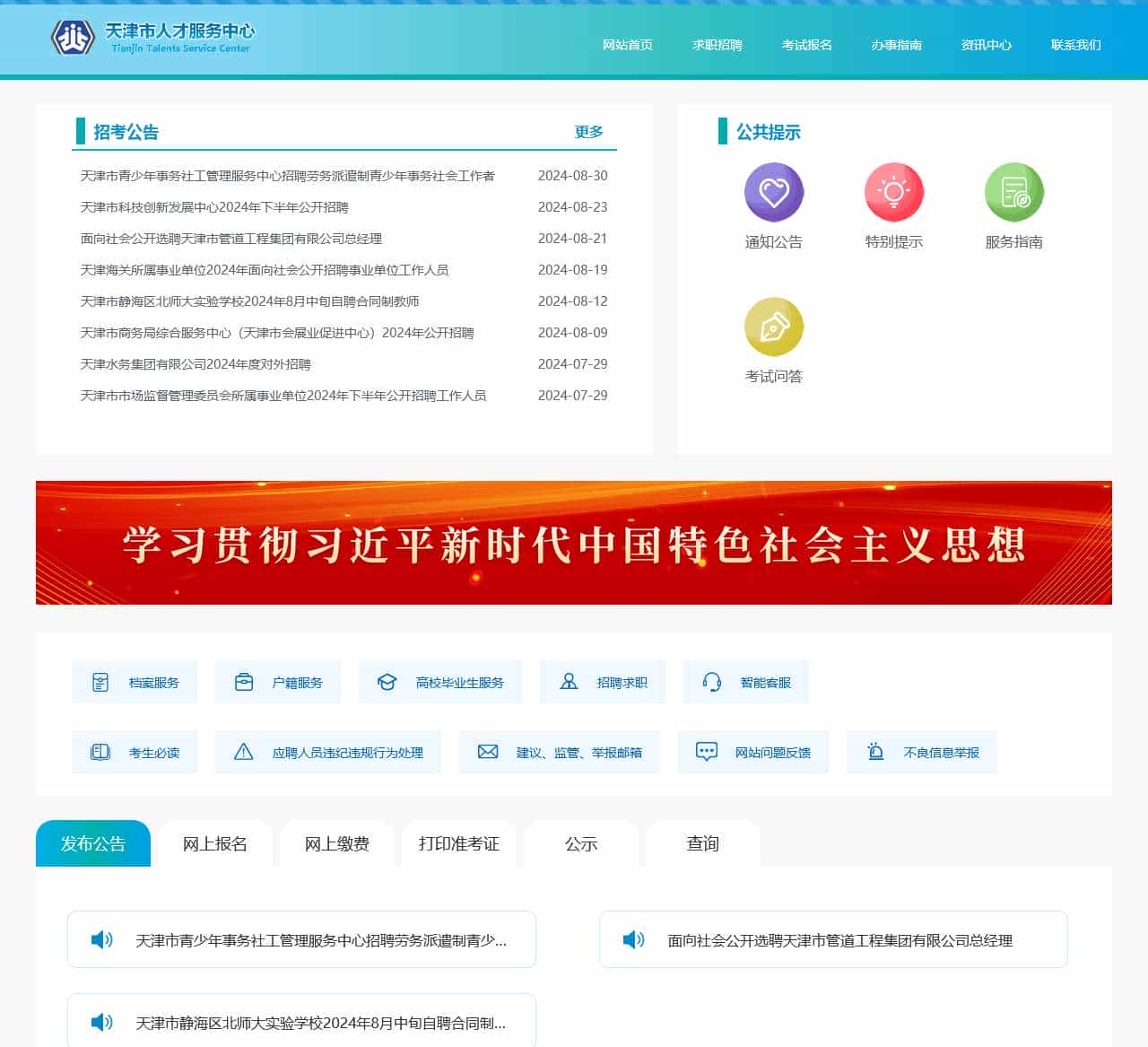Click the warning triangle icon for 应聘人员违纪违规行为处理
Screen dimensions: 1148x1047
[243, 752]
